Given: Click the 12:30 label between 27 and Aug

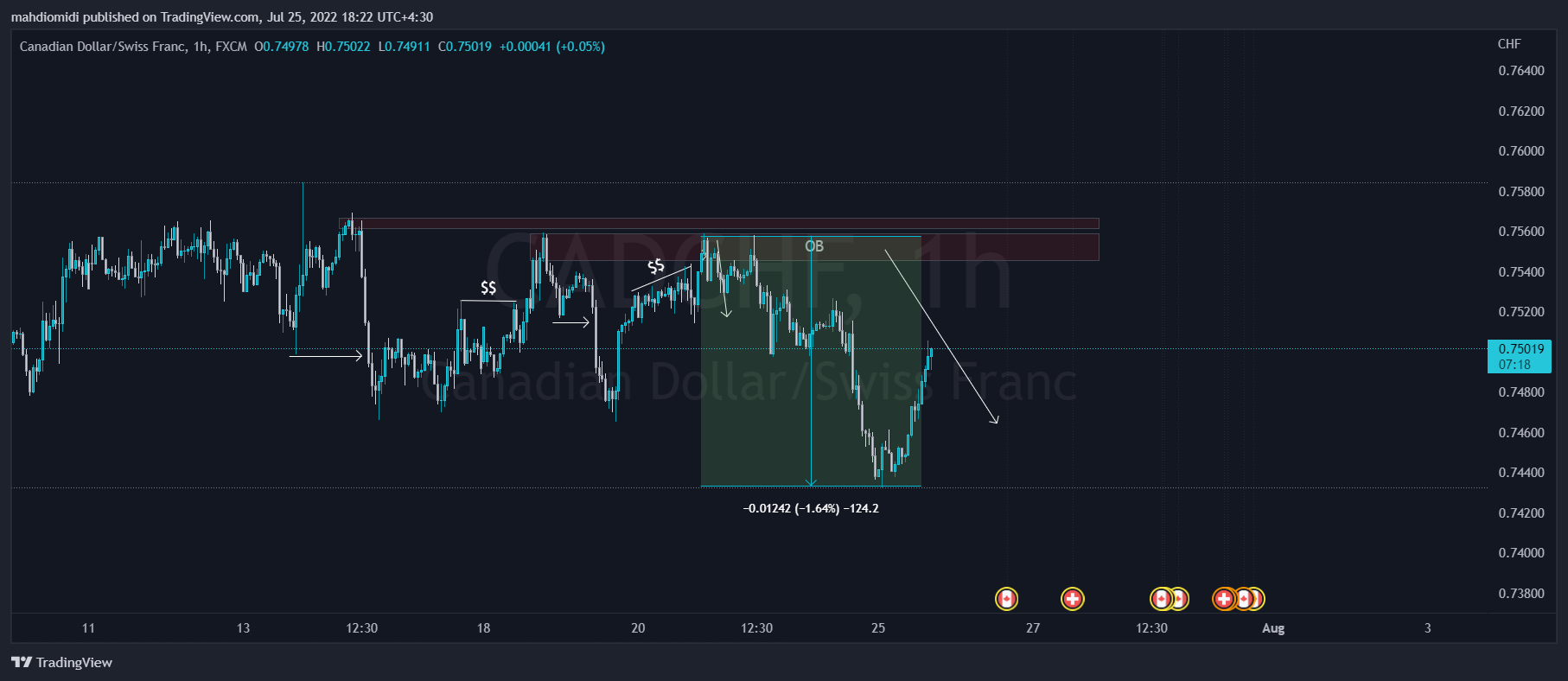Looking at the screenshot, I should [x=1151, y=628].
